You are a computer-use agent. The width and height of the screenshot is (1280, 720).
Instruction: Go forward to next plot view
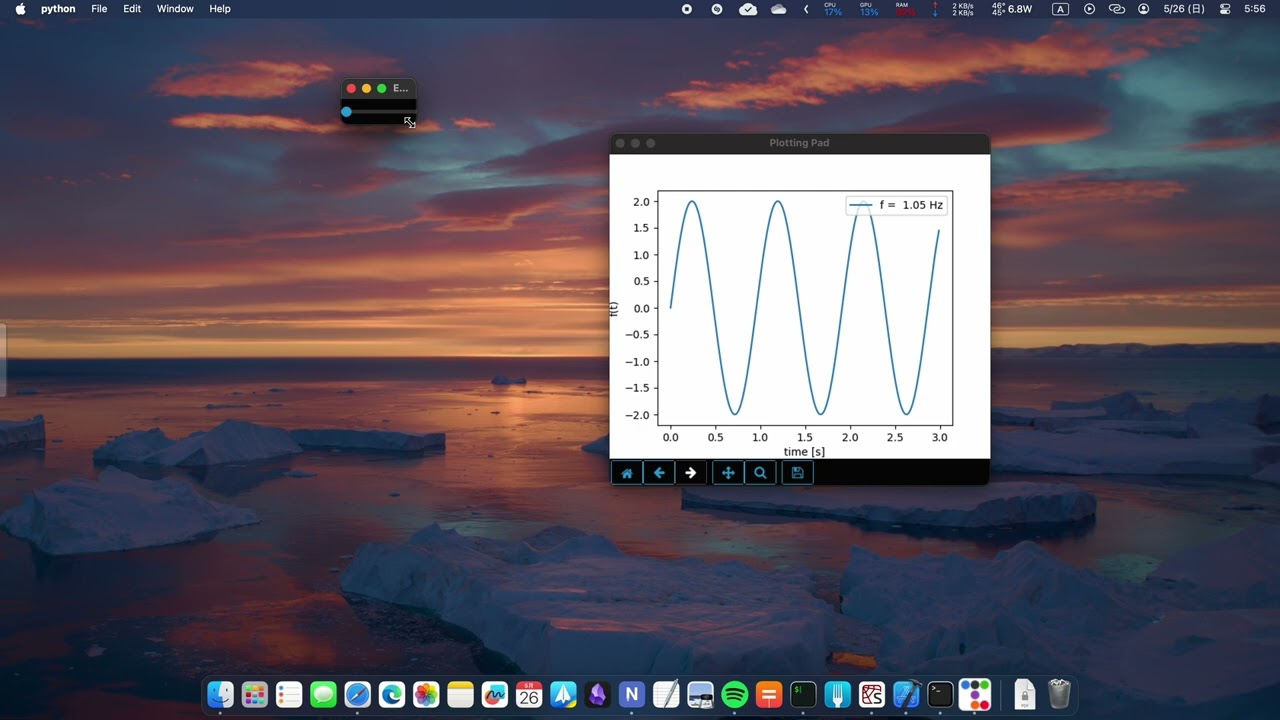pos(691,473)
